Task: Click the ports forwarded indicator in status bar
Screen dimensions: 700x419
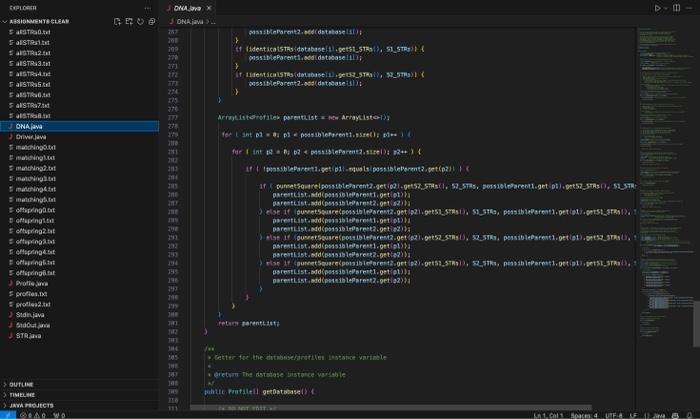Action: [x=59, y=415]
